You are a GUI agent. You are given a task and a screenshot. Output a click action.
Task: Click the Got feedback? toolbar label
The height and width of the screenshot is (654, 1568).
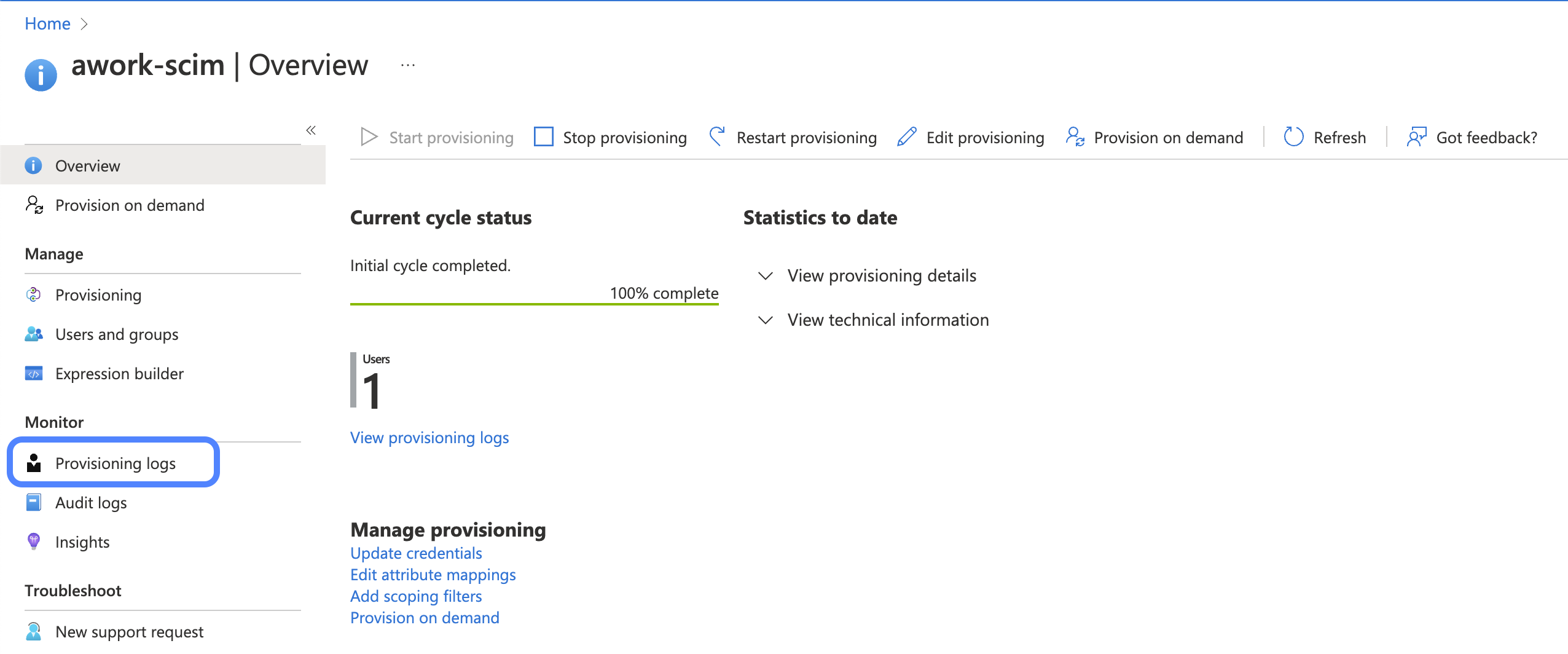tap(1487, 137)
